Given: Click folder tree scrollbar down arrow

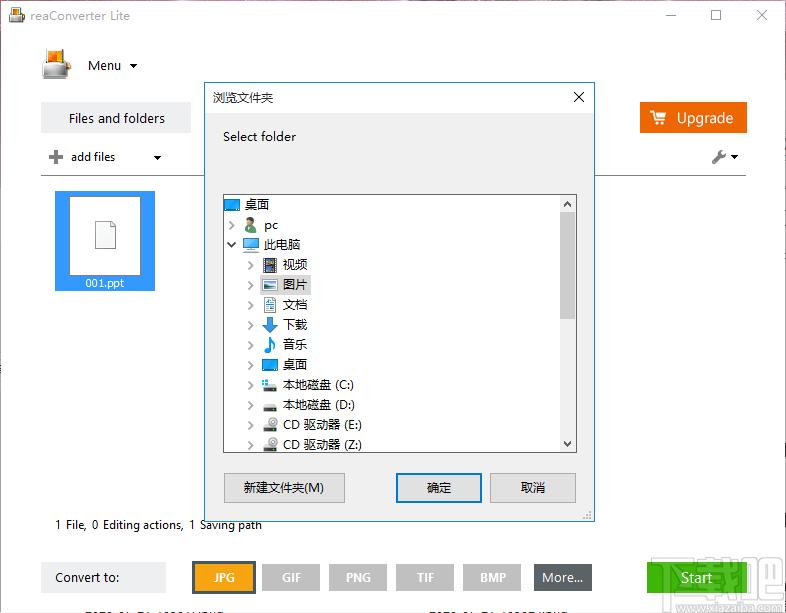Looking at the screenshot, I should coord(567,444).
